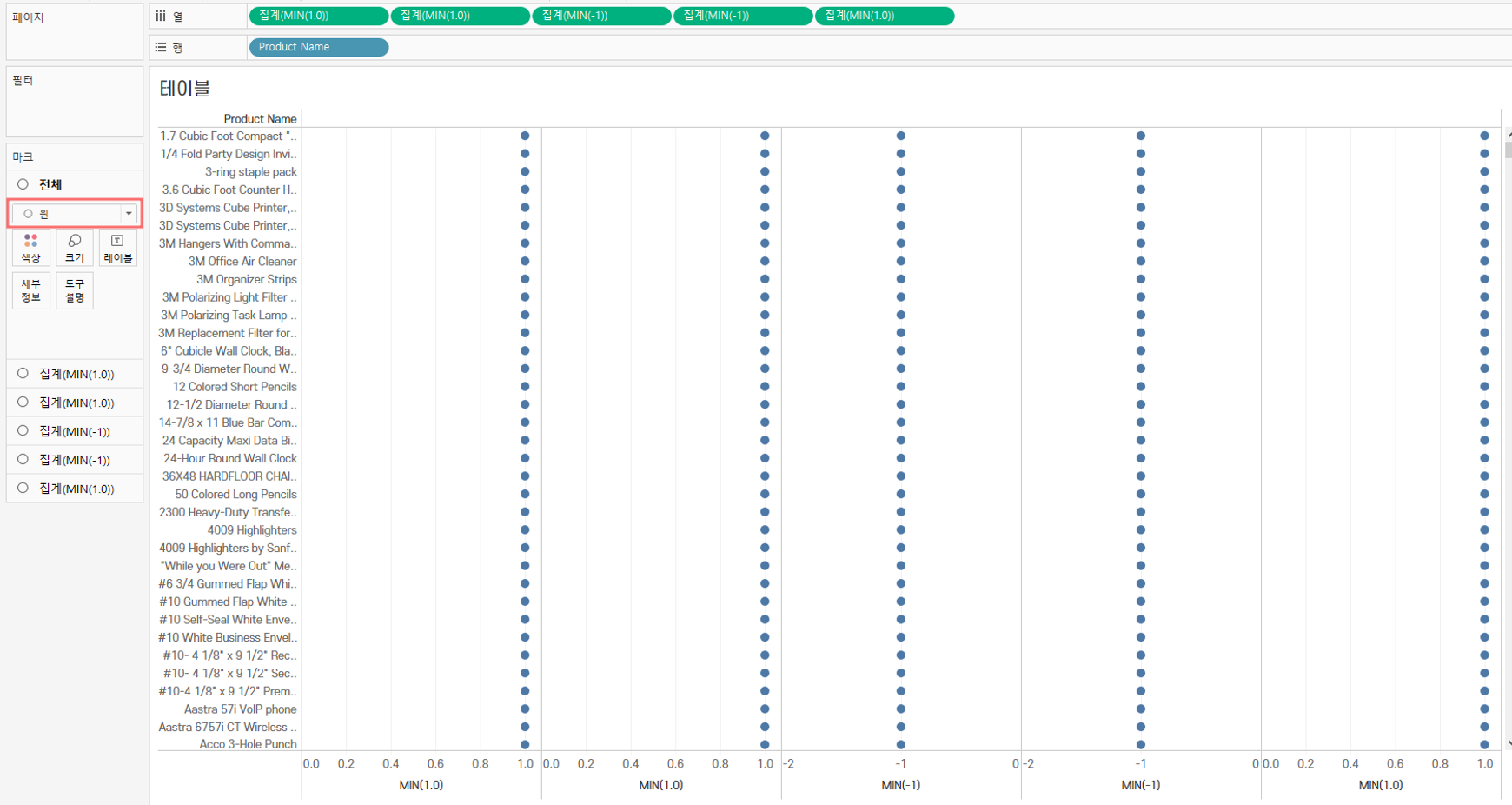Click the 필터 filters shelf label
Screen dimensions: 1512x805
coord(23,80)
